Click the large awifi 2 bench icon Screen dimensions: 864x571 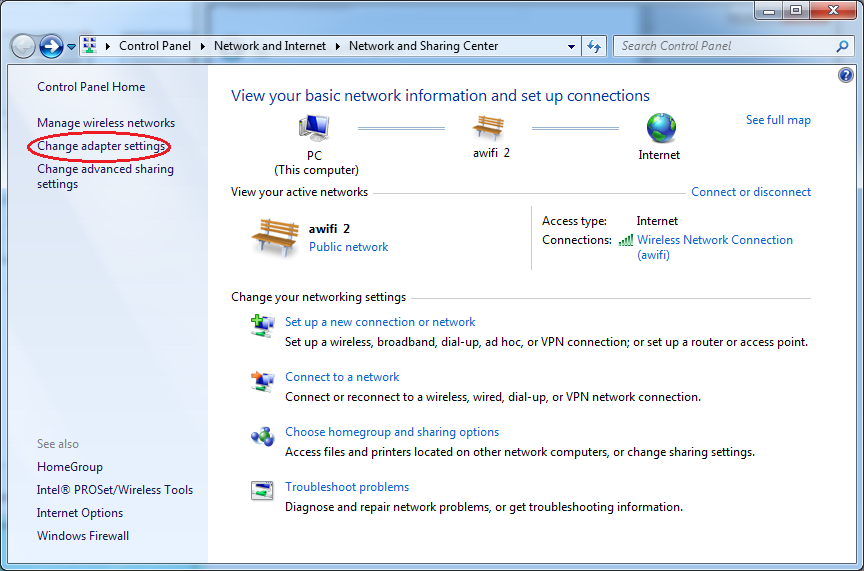click(275, 238)
